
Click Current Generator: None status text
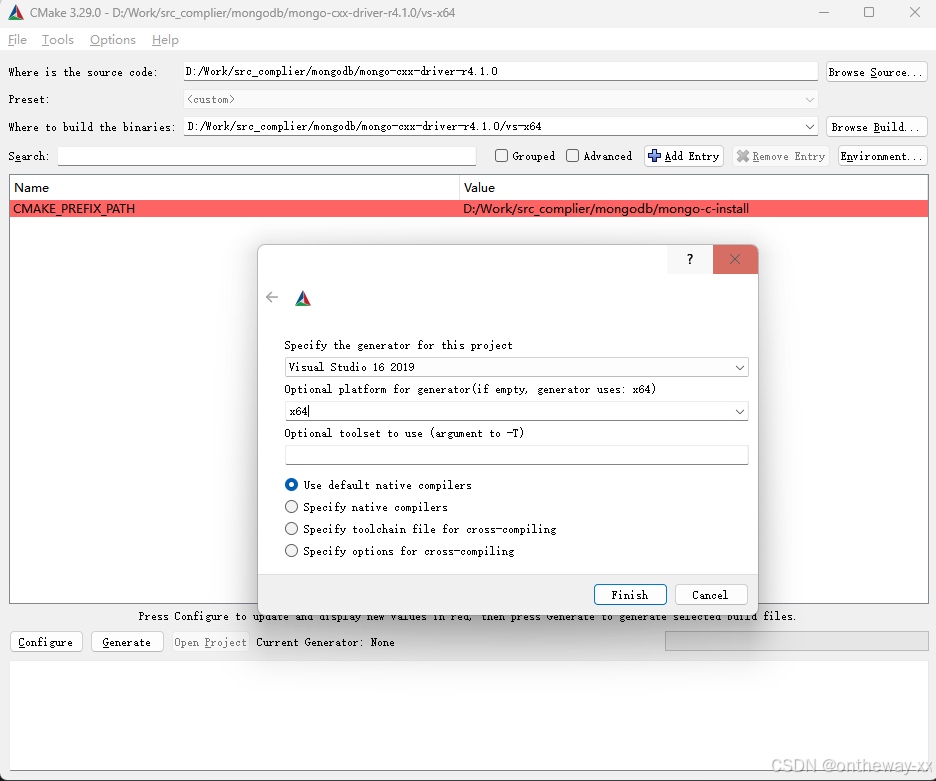tap(325, 642)
